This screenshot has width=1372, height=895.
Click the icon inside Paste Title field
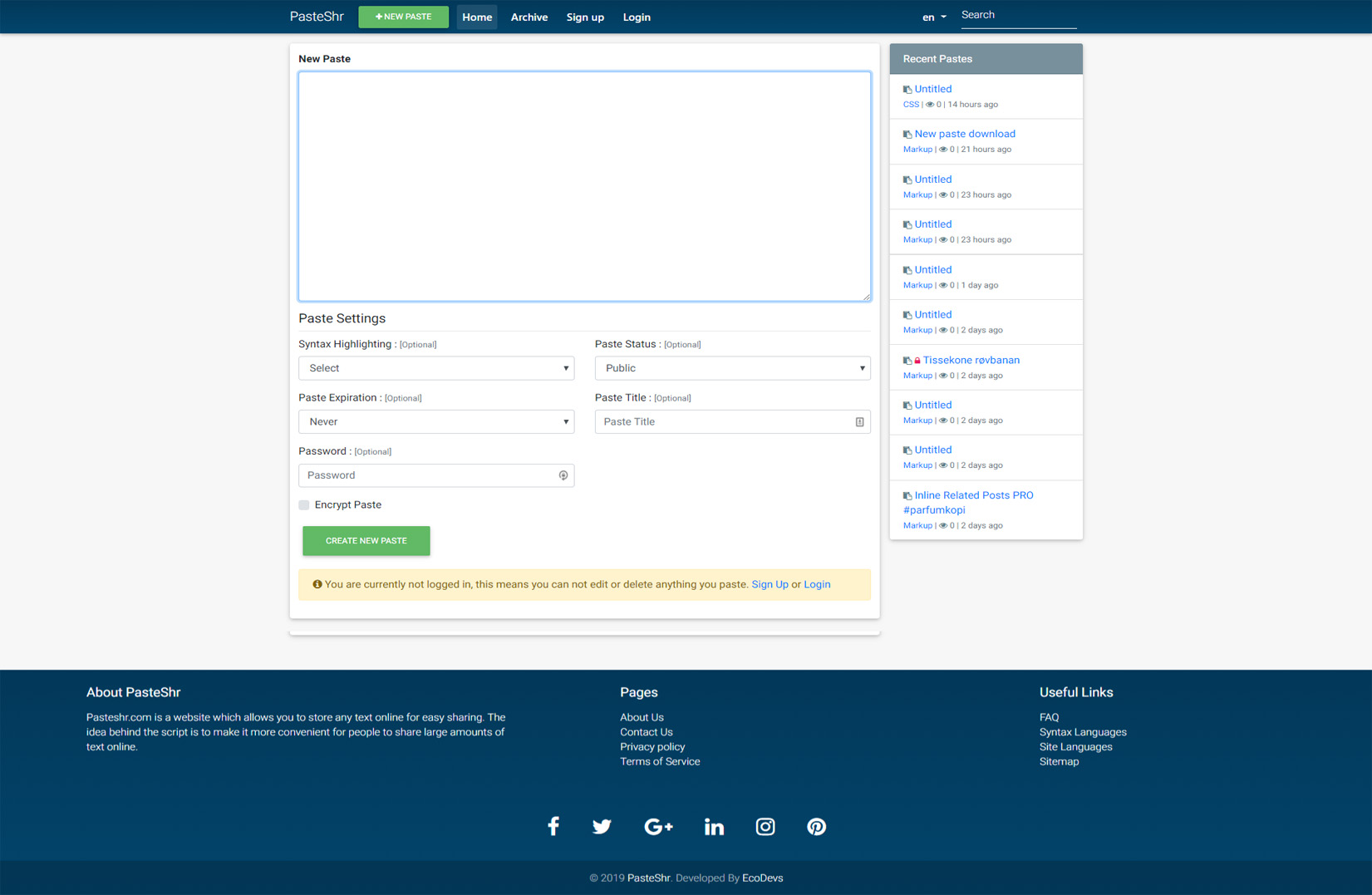coord(859,422)
